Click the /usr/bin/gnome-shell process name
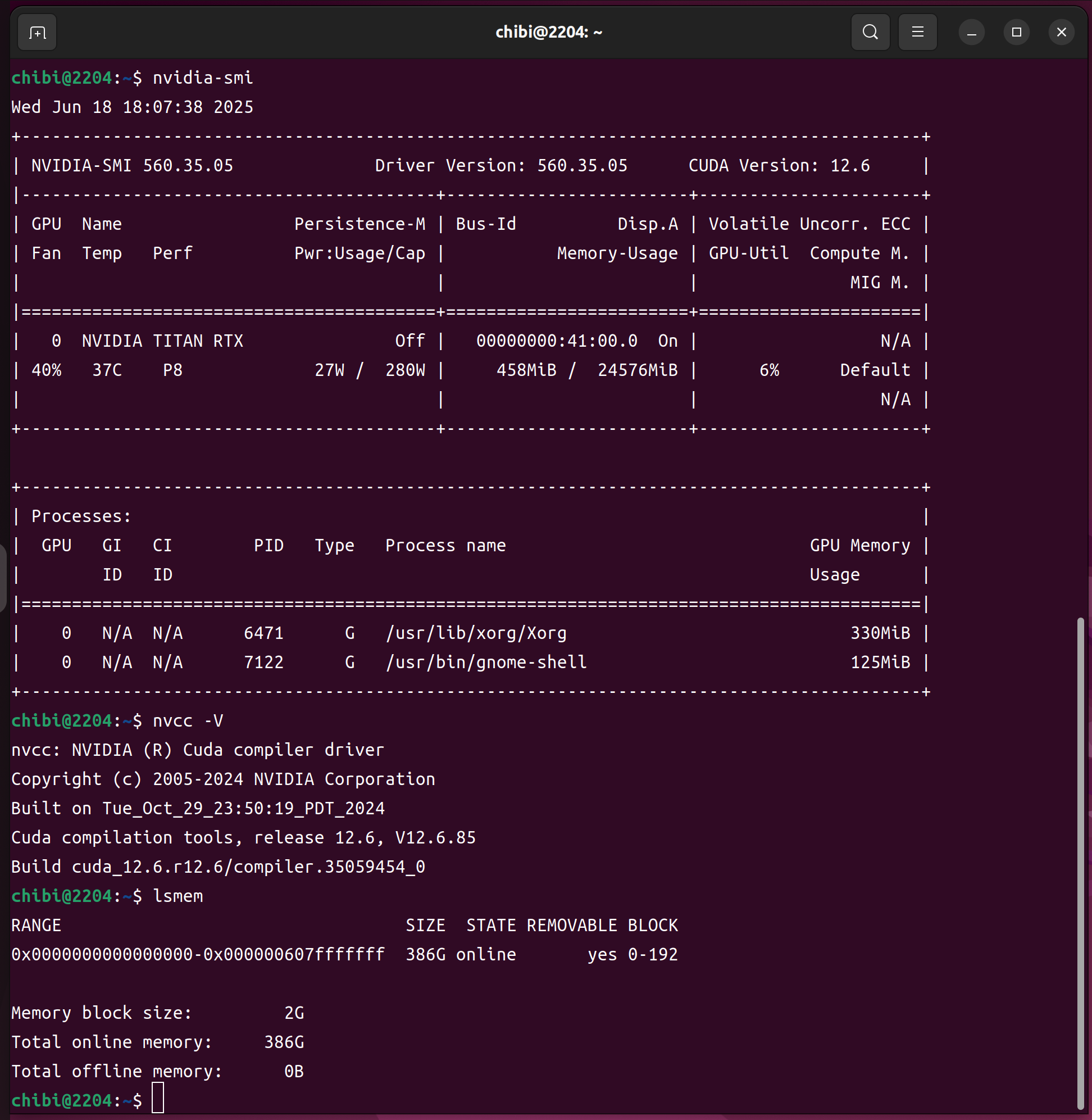The width and height of the screenshot is (1092, 1120). [x=486, y=662]
